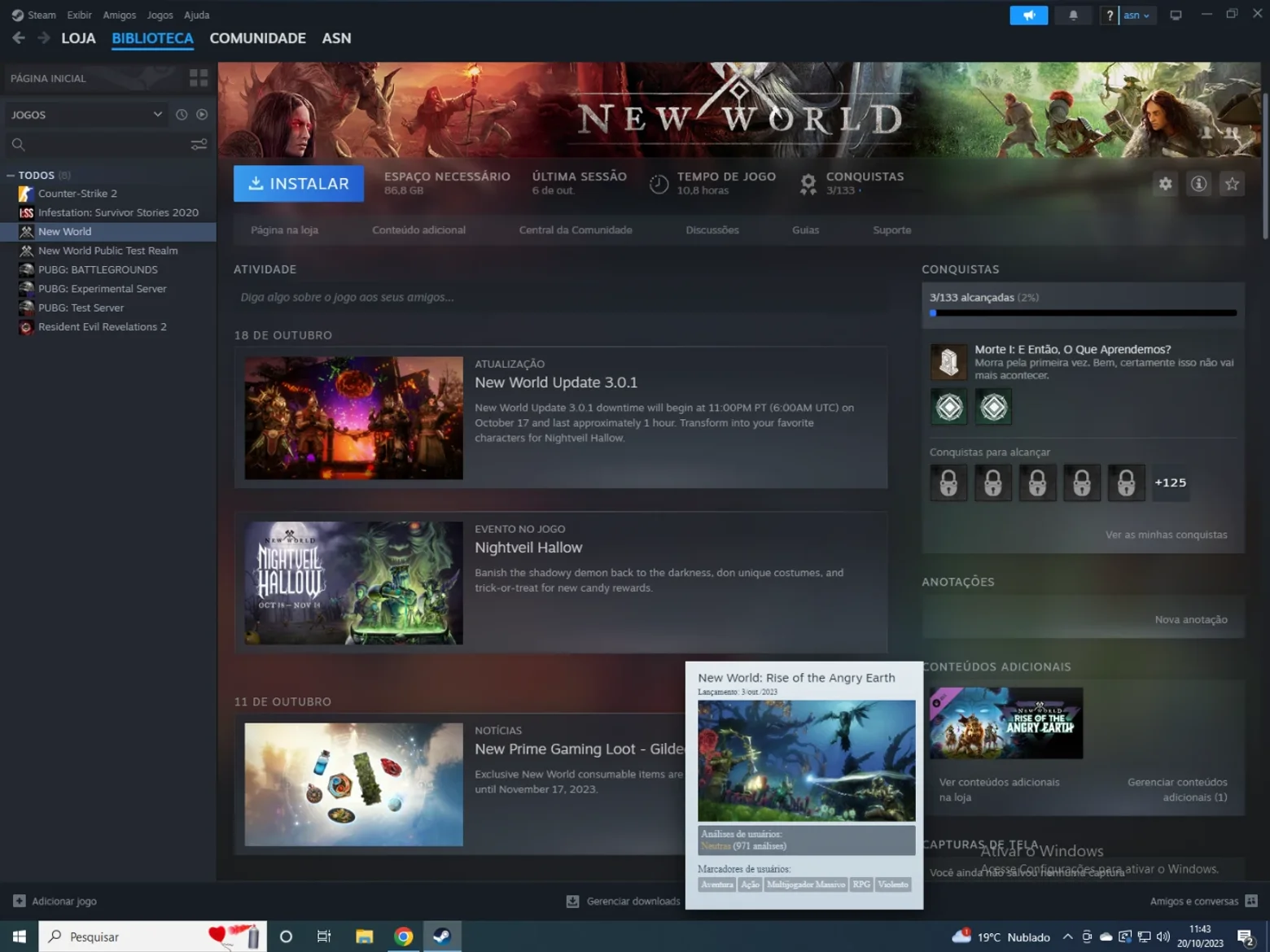Add New World to favorites

[1233, 184]
